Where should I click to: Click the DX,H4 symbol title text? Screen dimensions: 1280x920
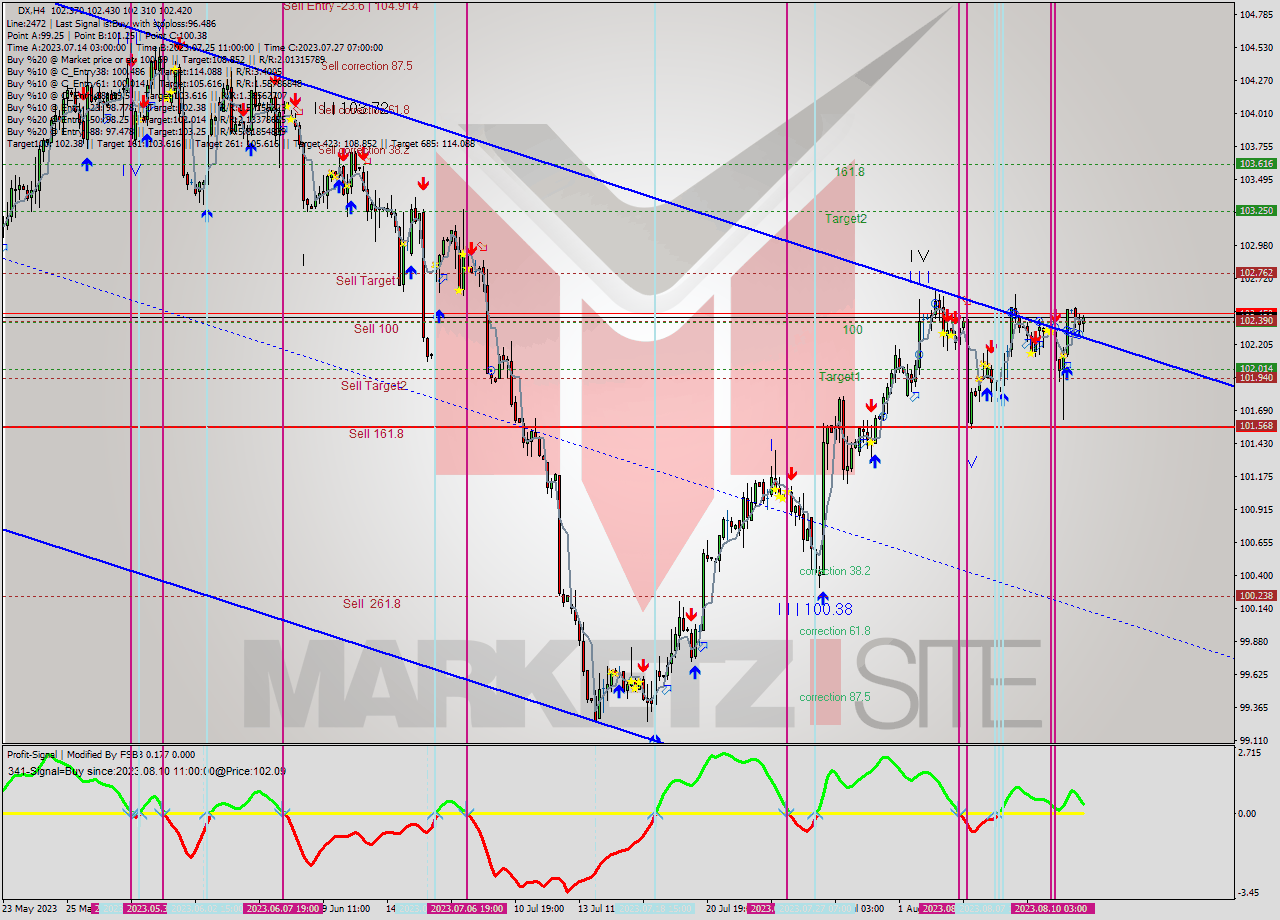31,10
